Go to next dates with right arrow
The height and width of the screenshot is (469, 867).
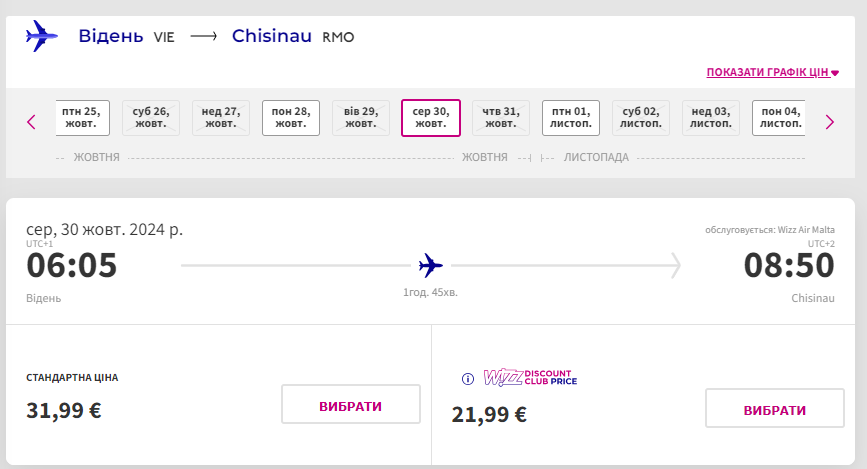click(829, 122)
